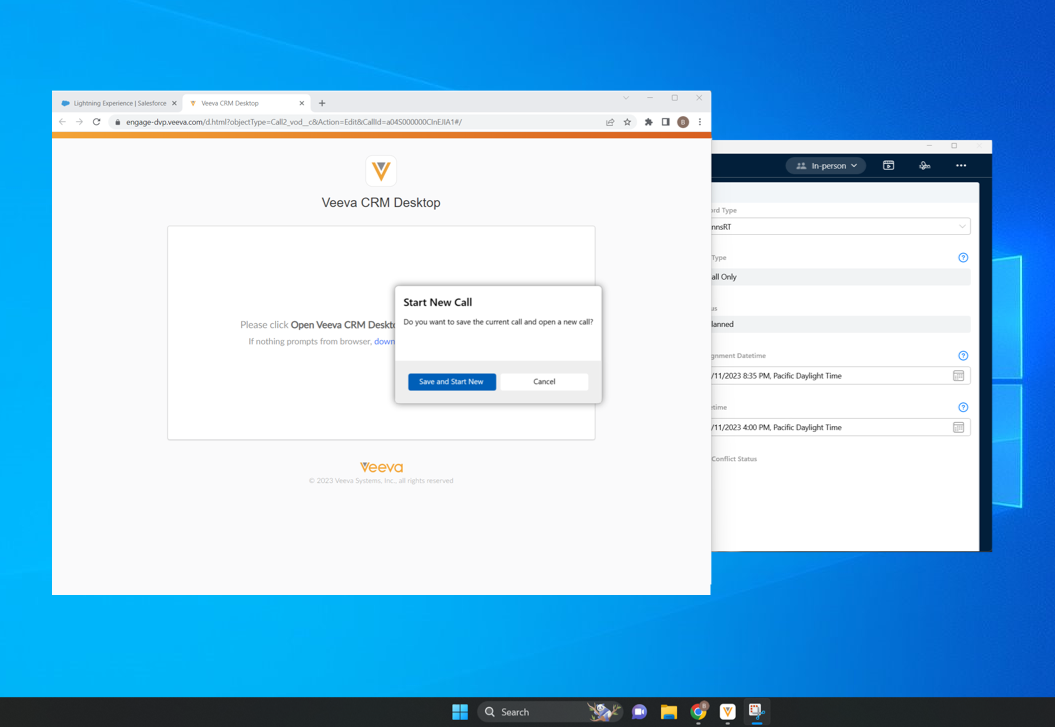Click the Windows taskbar Search box
The height and width of the screenshot is (727, 1055).
click(530, 712)
